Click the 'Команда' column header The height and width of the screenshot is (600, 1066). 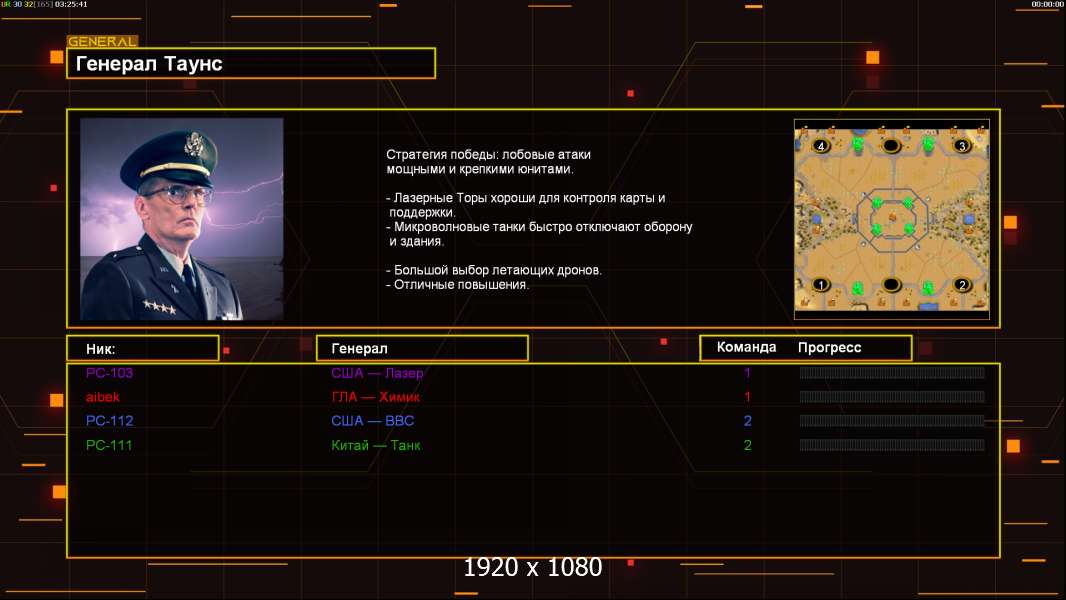pyautogui.click(x=746, y=347)
